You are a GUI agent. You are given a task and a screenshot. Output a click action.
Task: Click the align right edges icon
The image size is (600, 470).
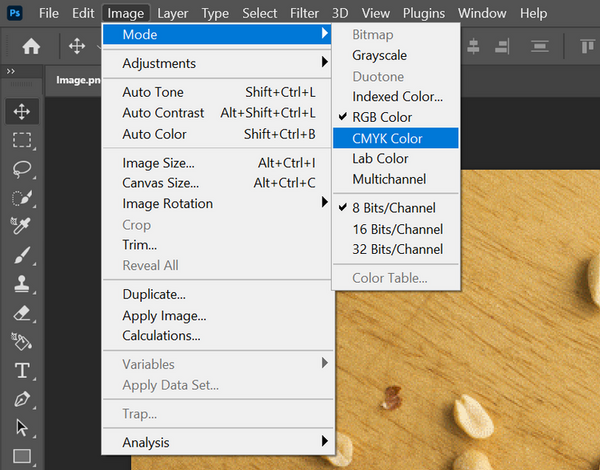[502, 46]
